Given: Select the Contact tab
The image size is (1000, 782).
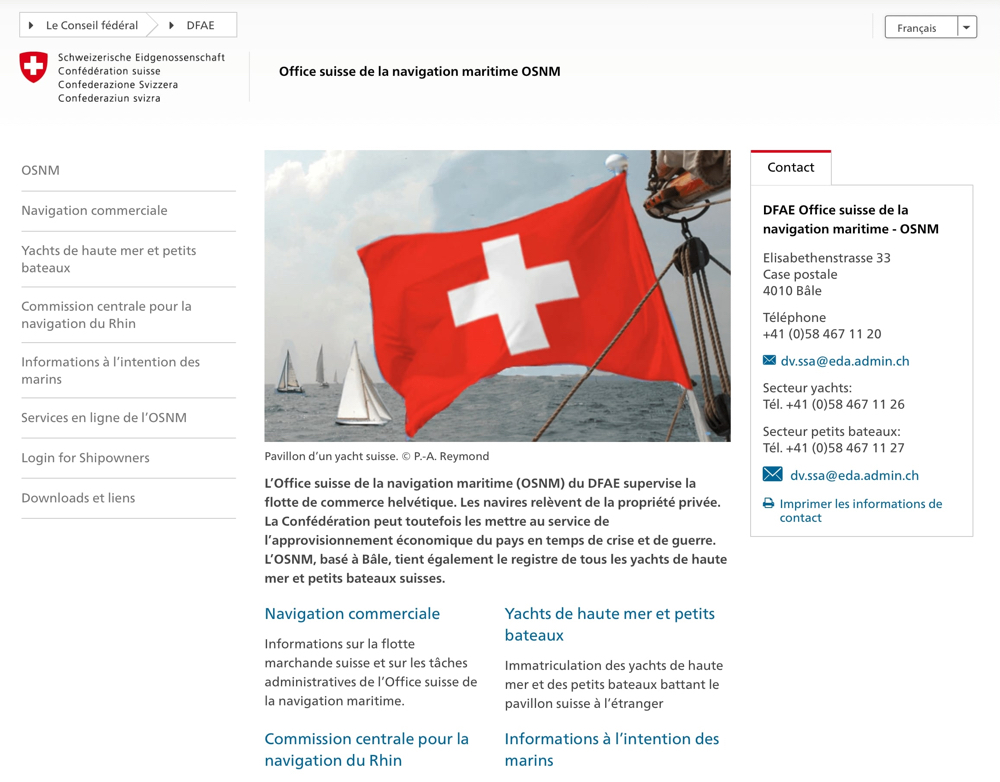Looking at the screenshot, I should coord(790,167).
